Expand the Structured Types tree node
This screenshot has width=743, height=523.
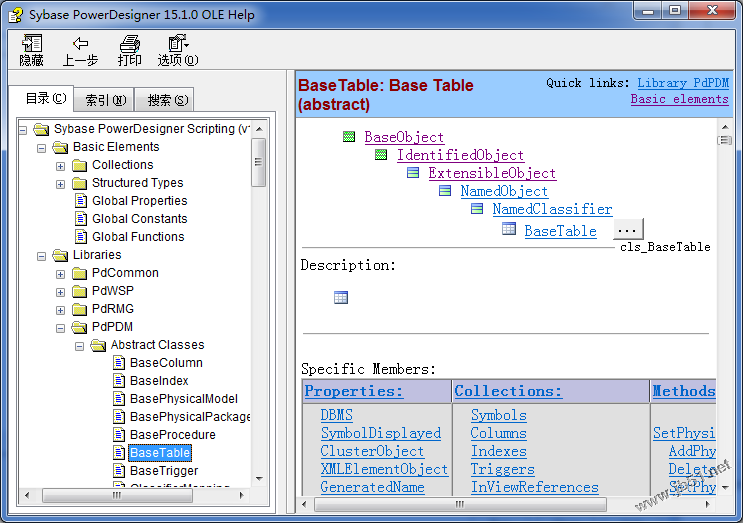(60, 184)
